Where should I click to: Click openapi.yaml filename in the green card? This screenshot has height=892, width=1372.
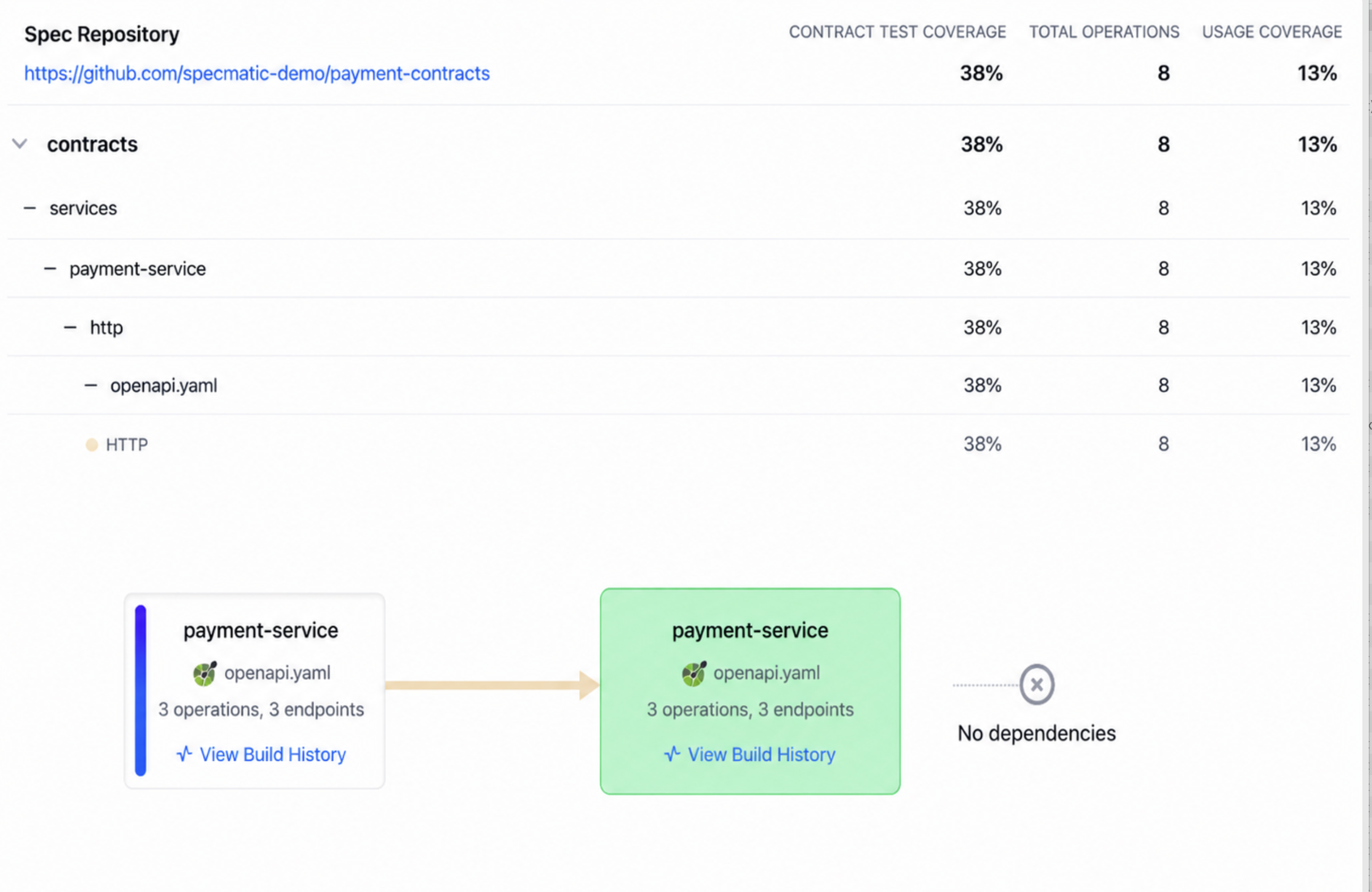(766, 673)
